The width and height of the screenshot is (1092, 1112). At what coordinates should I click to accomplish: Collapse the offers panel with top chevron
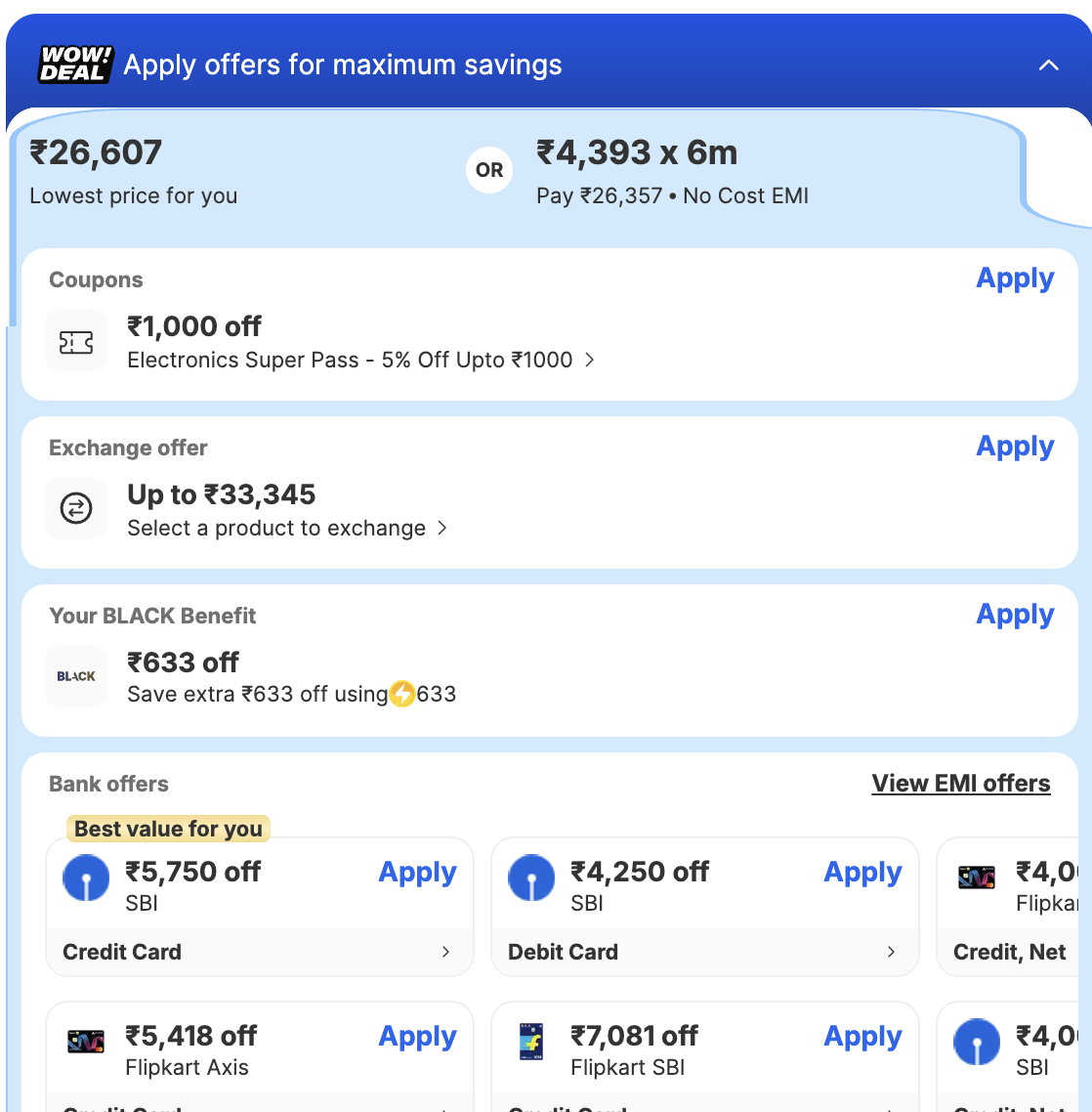tap(1048, 65)
